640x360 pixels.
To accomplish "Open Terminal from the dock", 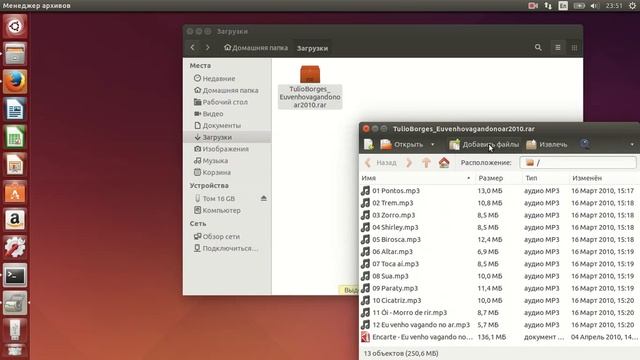I will coord(15,275).
